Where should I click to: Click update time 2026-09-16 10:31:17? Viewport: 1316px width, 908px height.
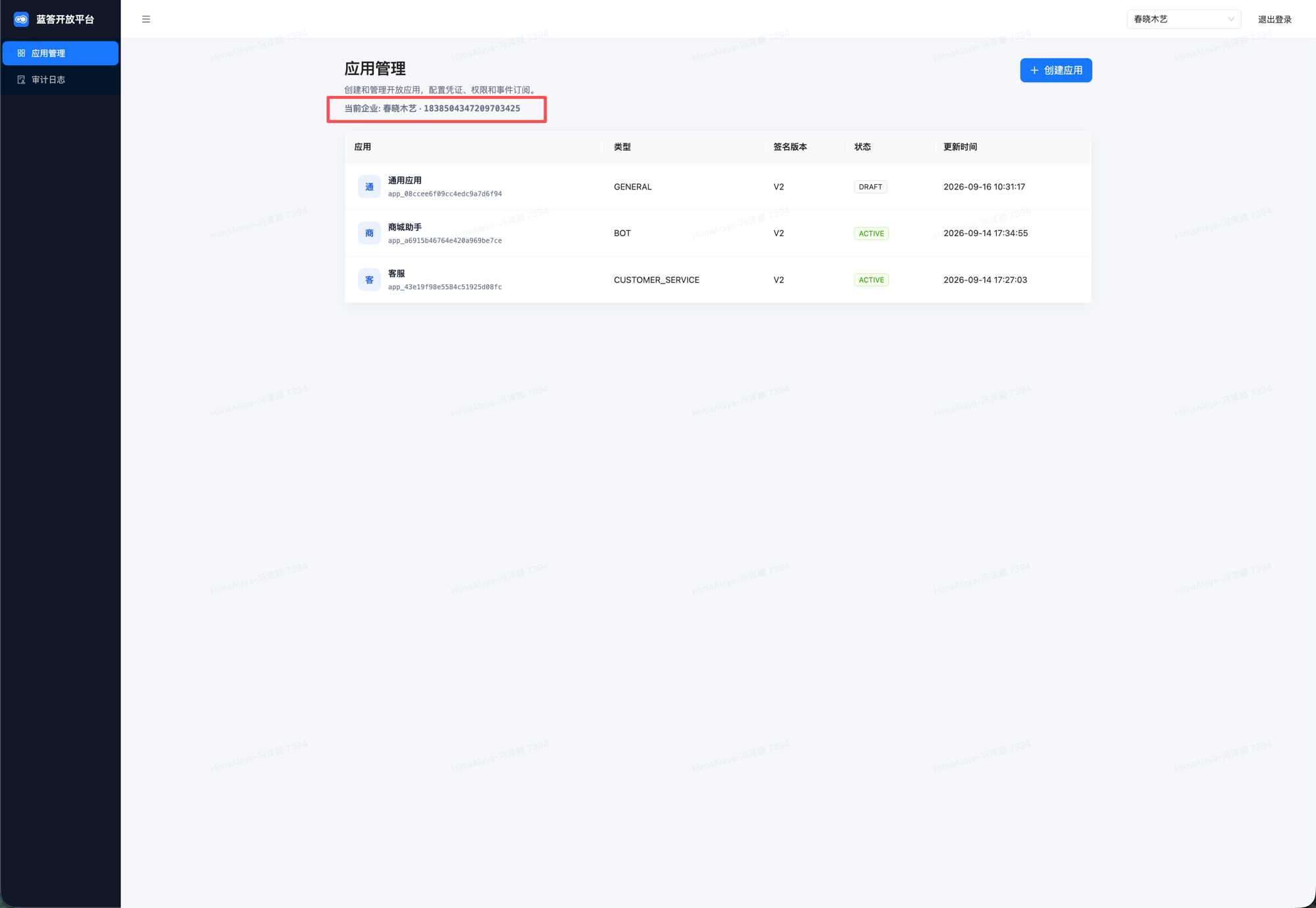point(984,187)
